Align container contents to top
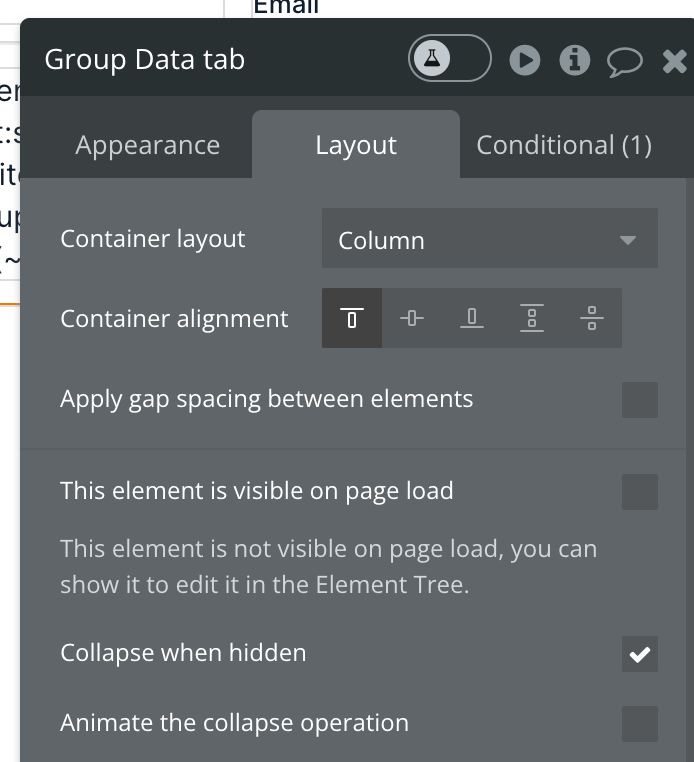 click(352, 319)
